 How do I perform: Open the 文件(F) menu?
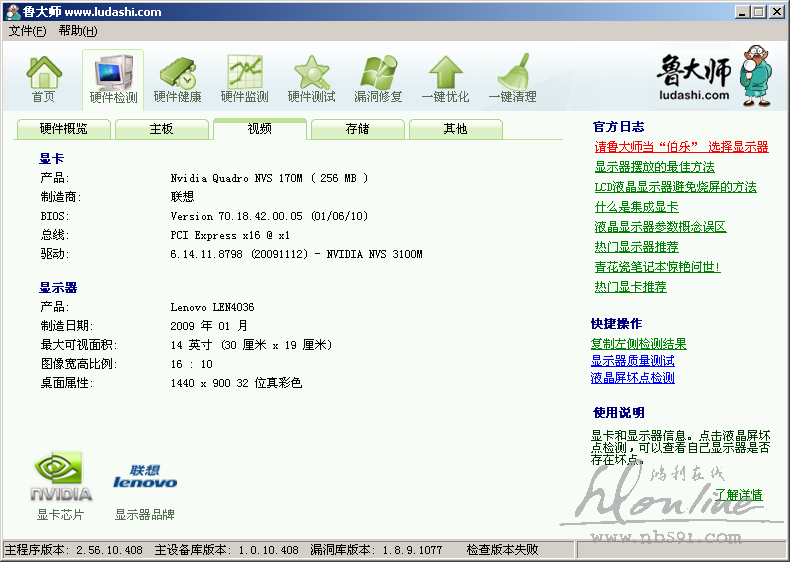click(x=28, y=31)
